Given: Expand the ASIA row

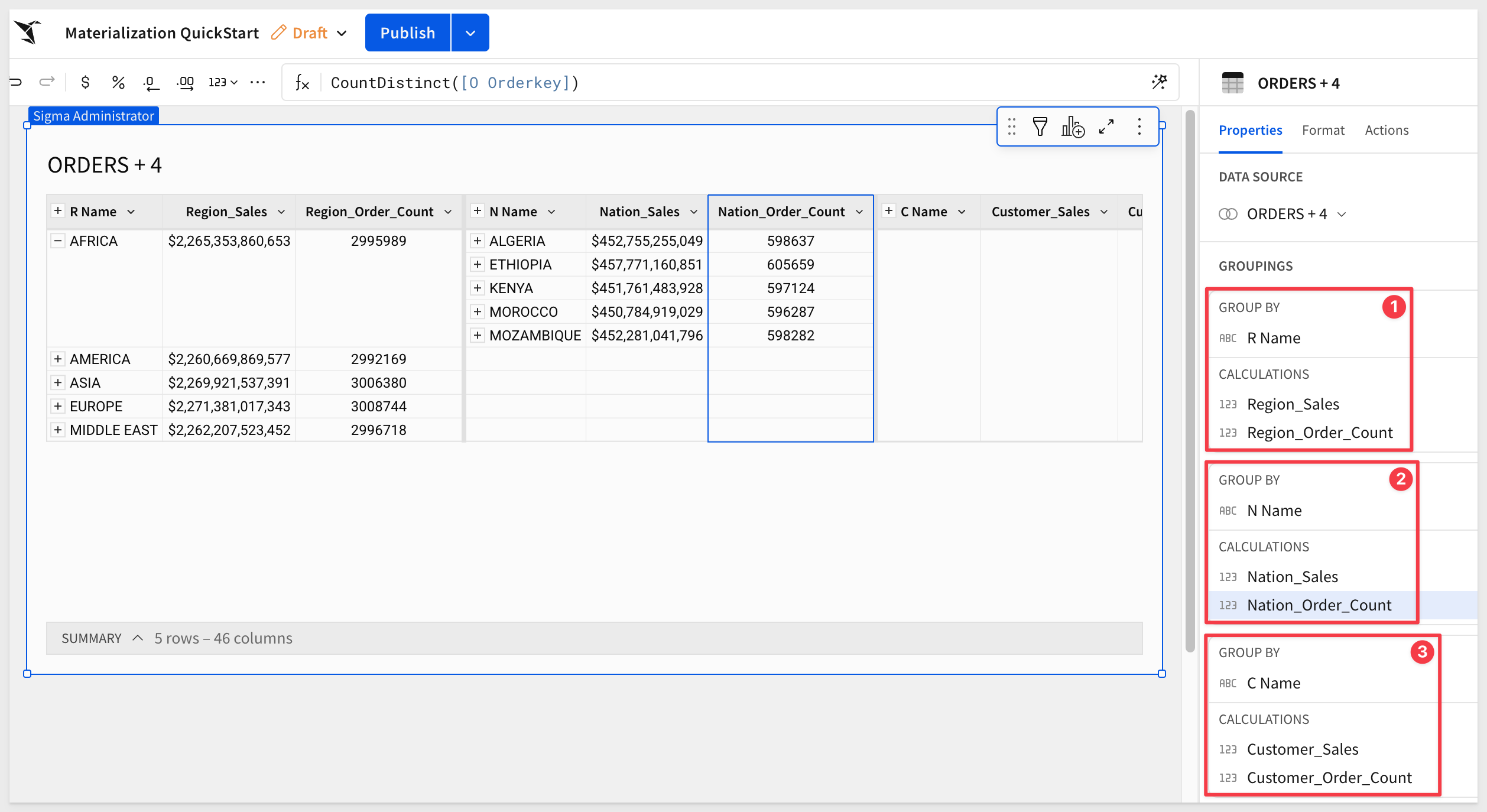Looking at the screenshot, I should pyautogui.click(x=58, y=382).
